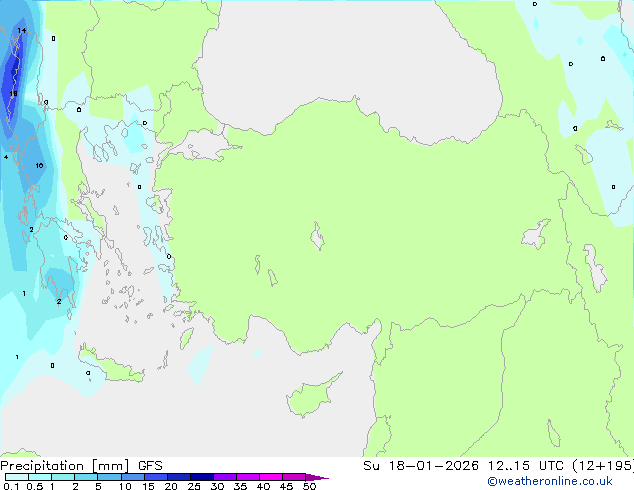Screen dimensions: 634x490
Task: Click the 30 mm violet legend swatch
Action: (224, 477)
